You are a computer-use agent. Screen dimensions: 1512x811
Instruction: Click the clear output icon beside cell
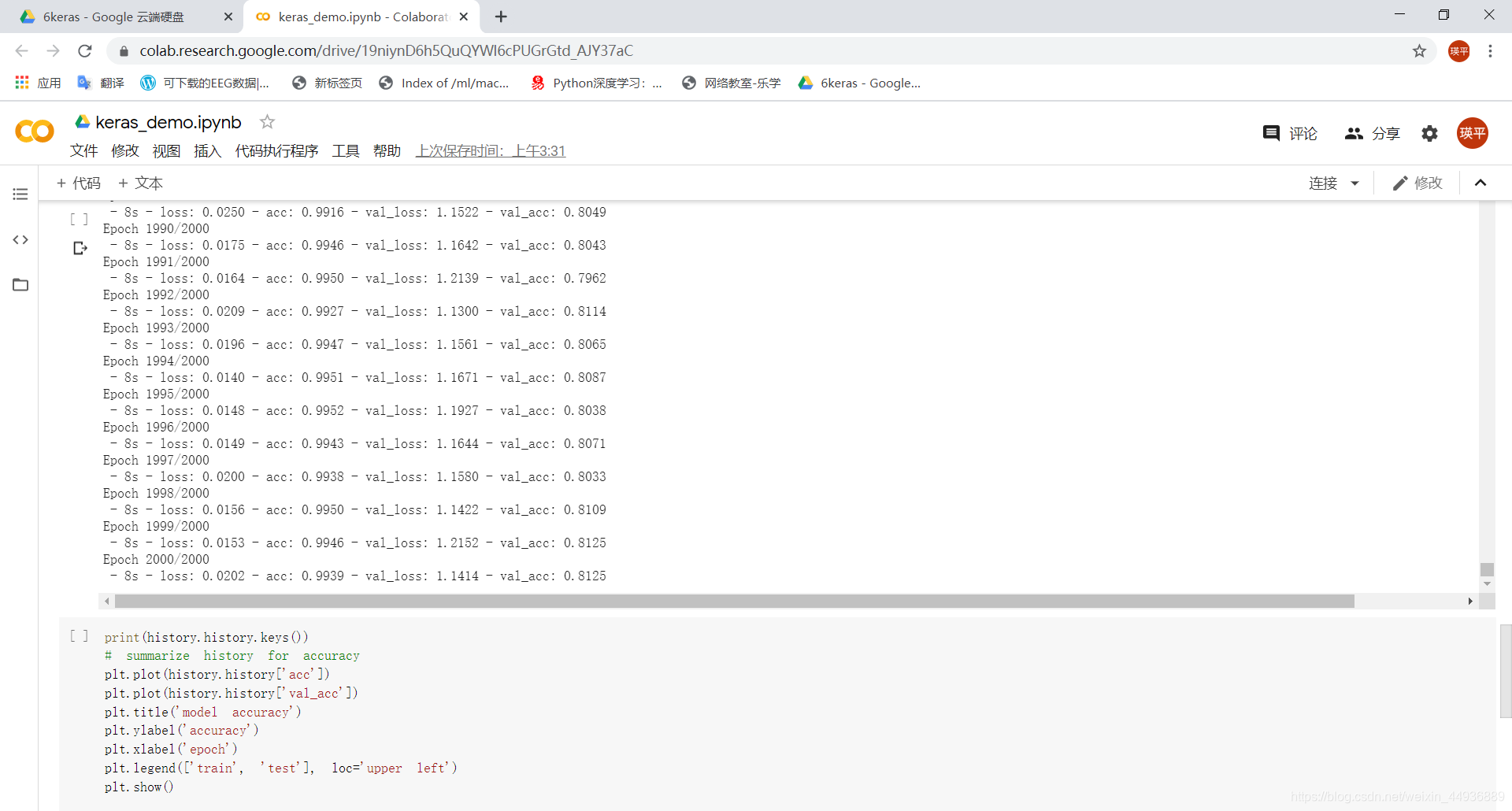click(x=80, y=248)
